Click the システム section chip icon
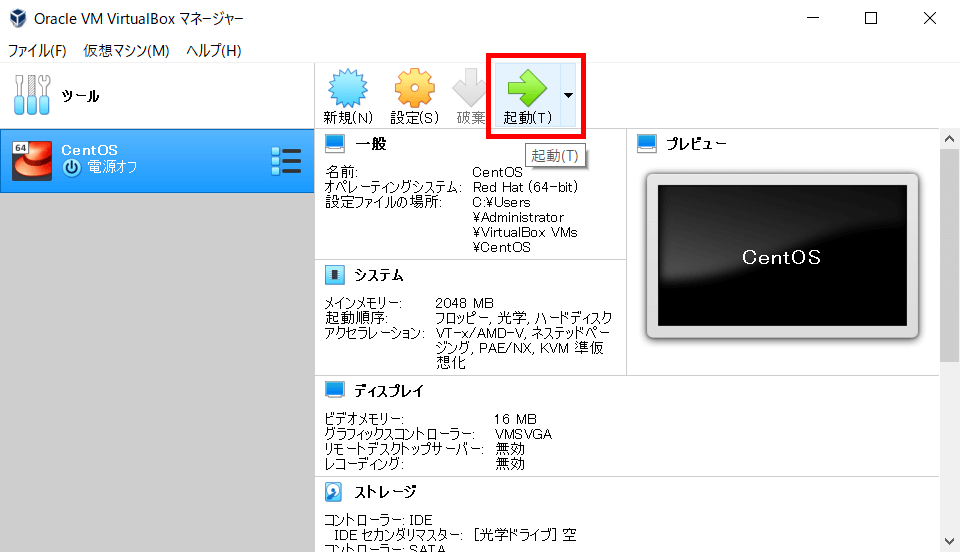The image size is (960, 552). 335,275
